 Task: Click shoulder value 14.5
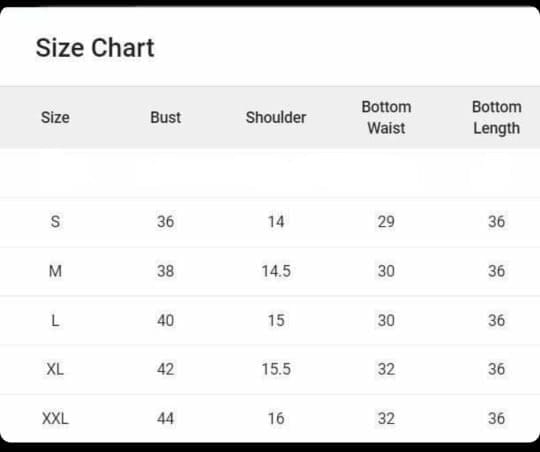point(276,271)
